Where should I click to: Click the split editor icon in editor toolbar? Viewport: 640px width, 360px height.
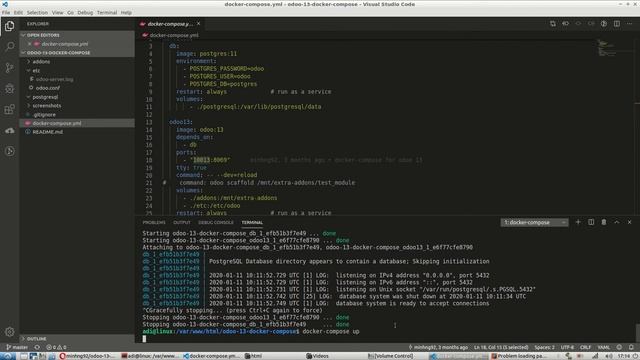[617, 24]
